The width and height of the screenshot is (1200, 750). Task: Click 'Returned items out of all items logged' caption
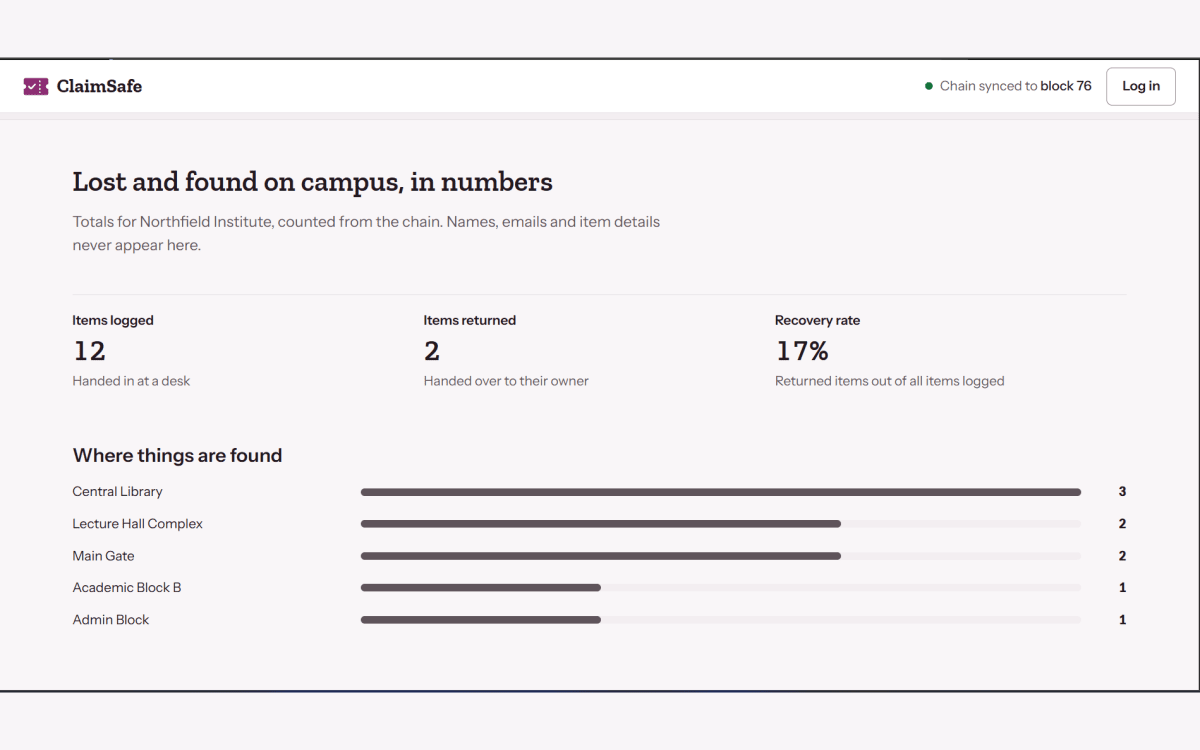click(889, 381)
